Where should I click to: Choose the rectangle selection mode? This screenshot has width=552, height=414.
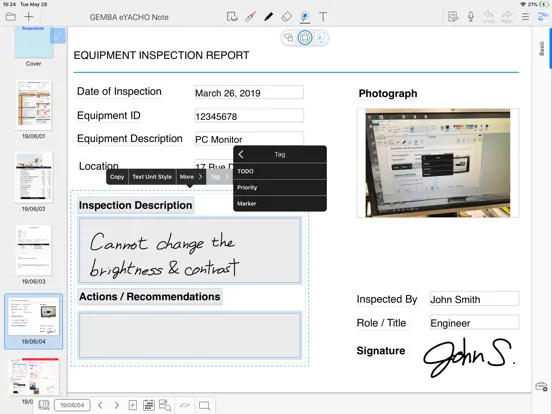[305, 37]
